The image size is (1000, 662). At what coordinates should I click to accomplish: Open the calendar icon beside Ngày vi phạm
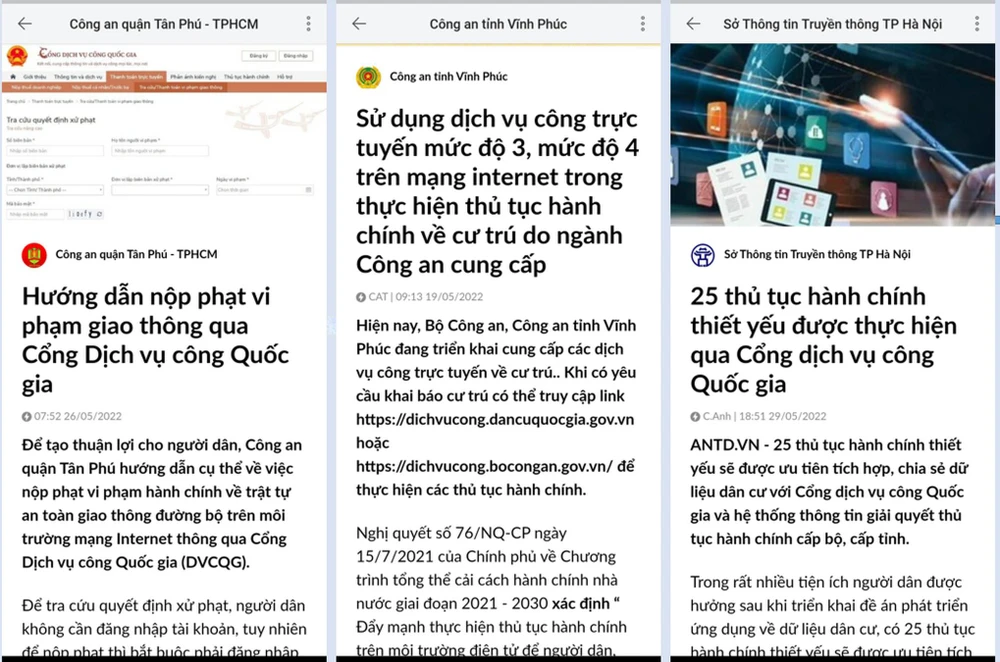(310, 190)
